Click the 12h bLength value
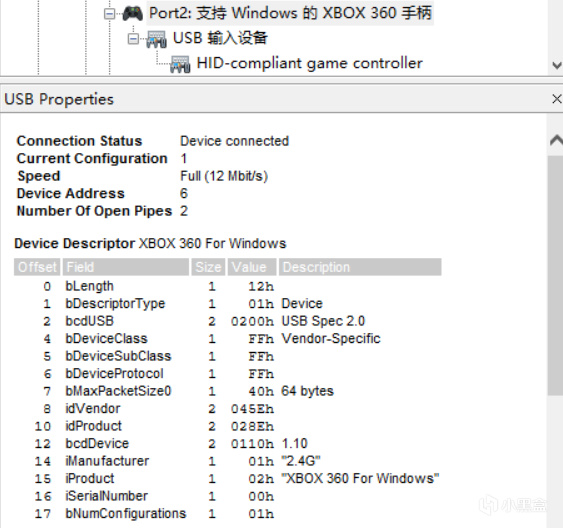This screenshot has height=528, width=563. 261,287
